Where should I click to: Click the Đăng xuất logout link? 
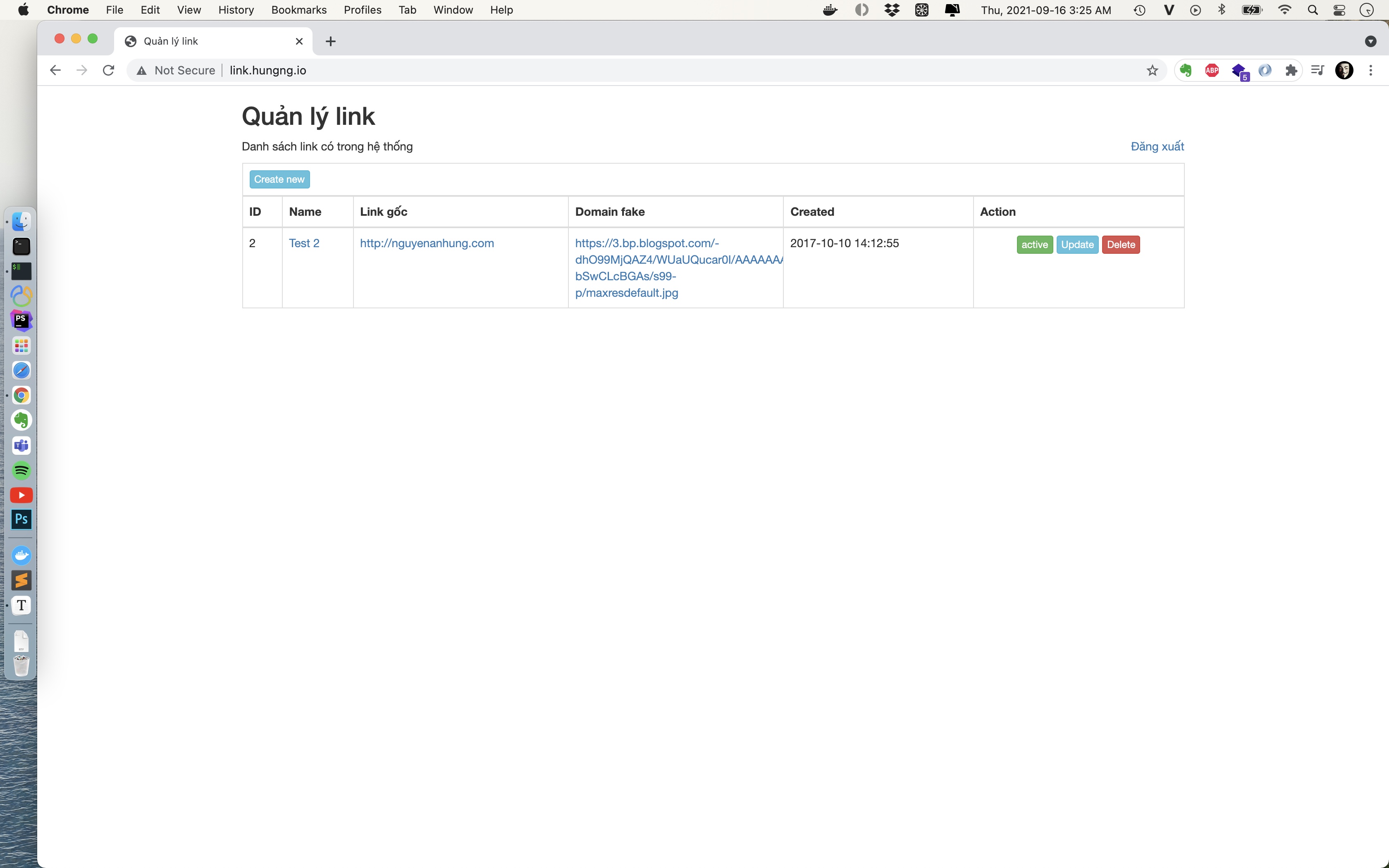coord(1157,146)
